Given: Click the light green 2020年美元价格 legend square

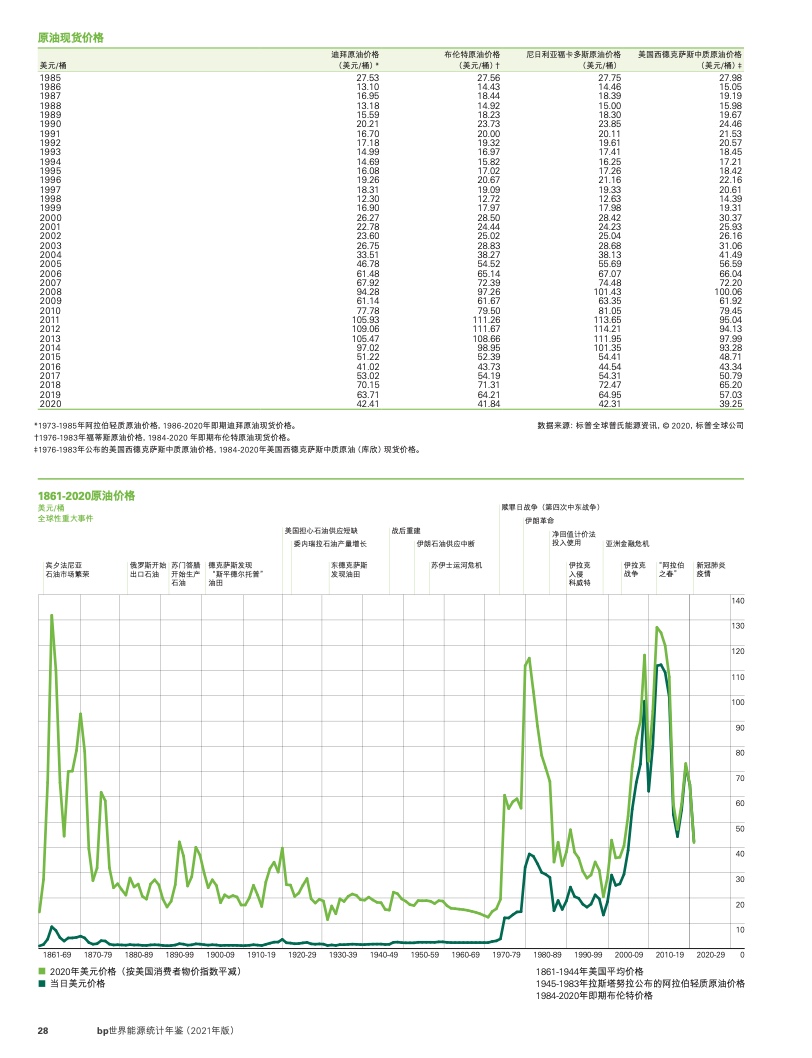Looking at the screenshot, I should [x=42, y=971].
